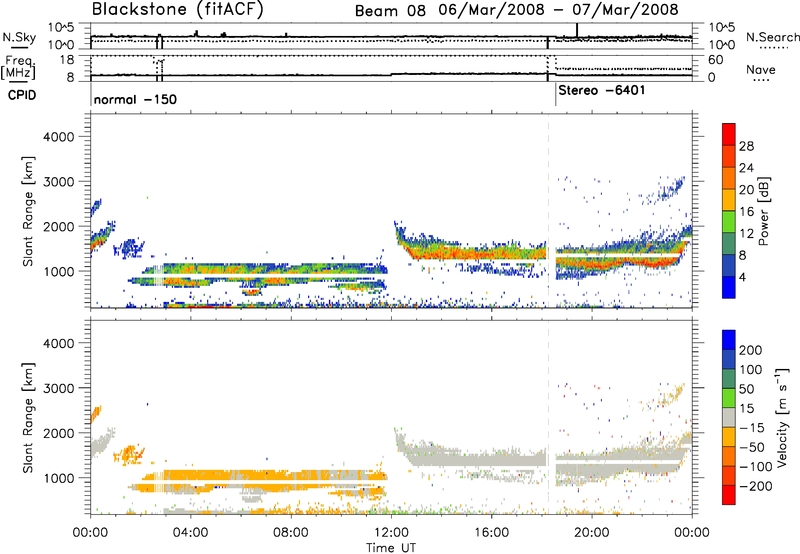Select the "normal -150" CPID annotation

pos(135,99)
